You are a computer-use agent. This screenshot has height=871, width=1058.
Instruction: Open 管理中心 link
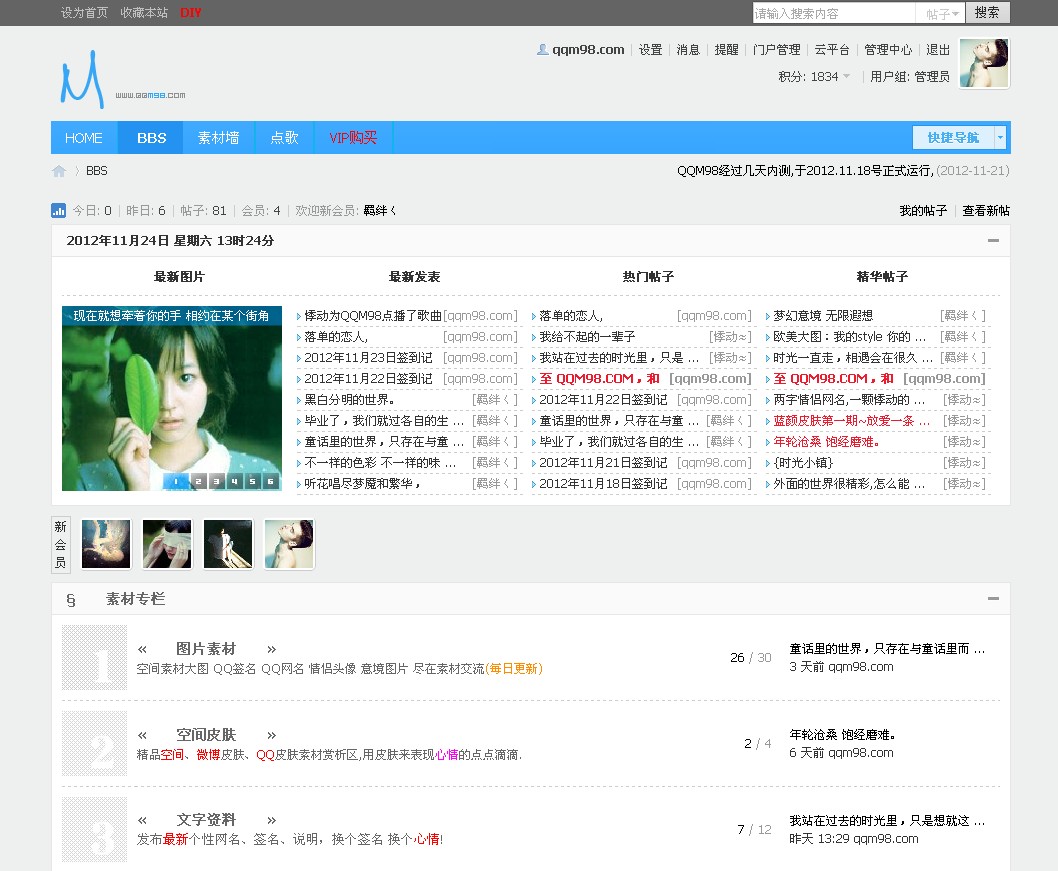(888, 49)
